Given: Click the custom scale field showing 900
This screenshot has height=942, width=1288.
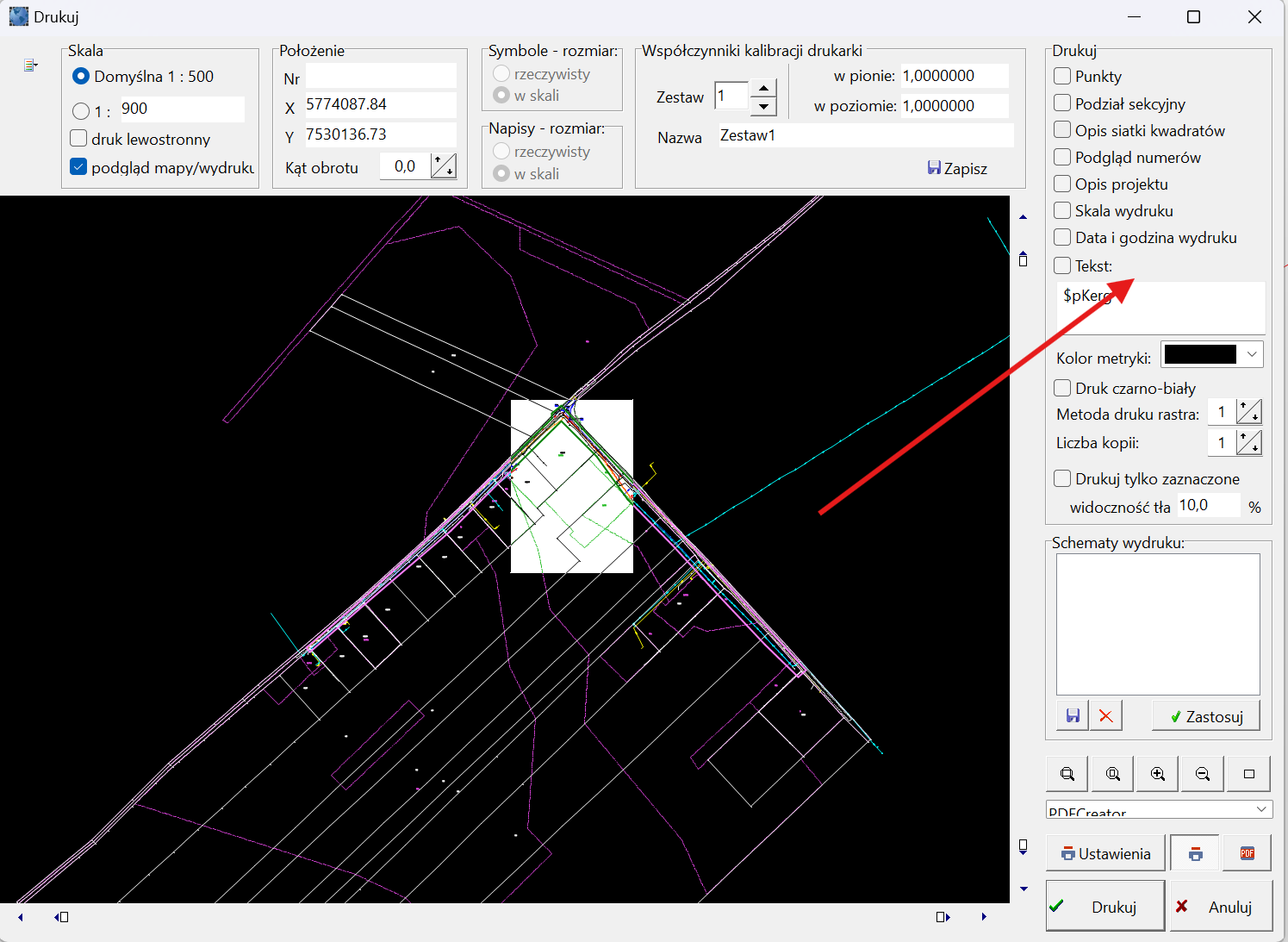Looking at the screenshot, I should point(182,109).
